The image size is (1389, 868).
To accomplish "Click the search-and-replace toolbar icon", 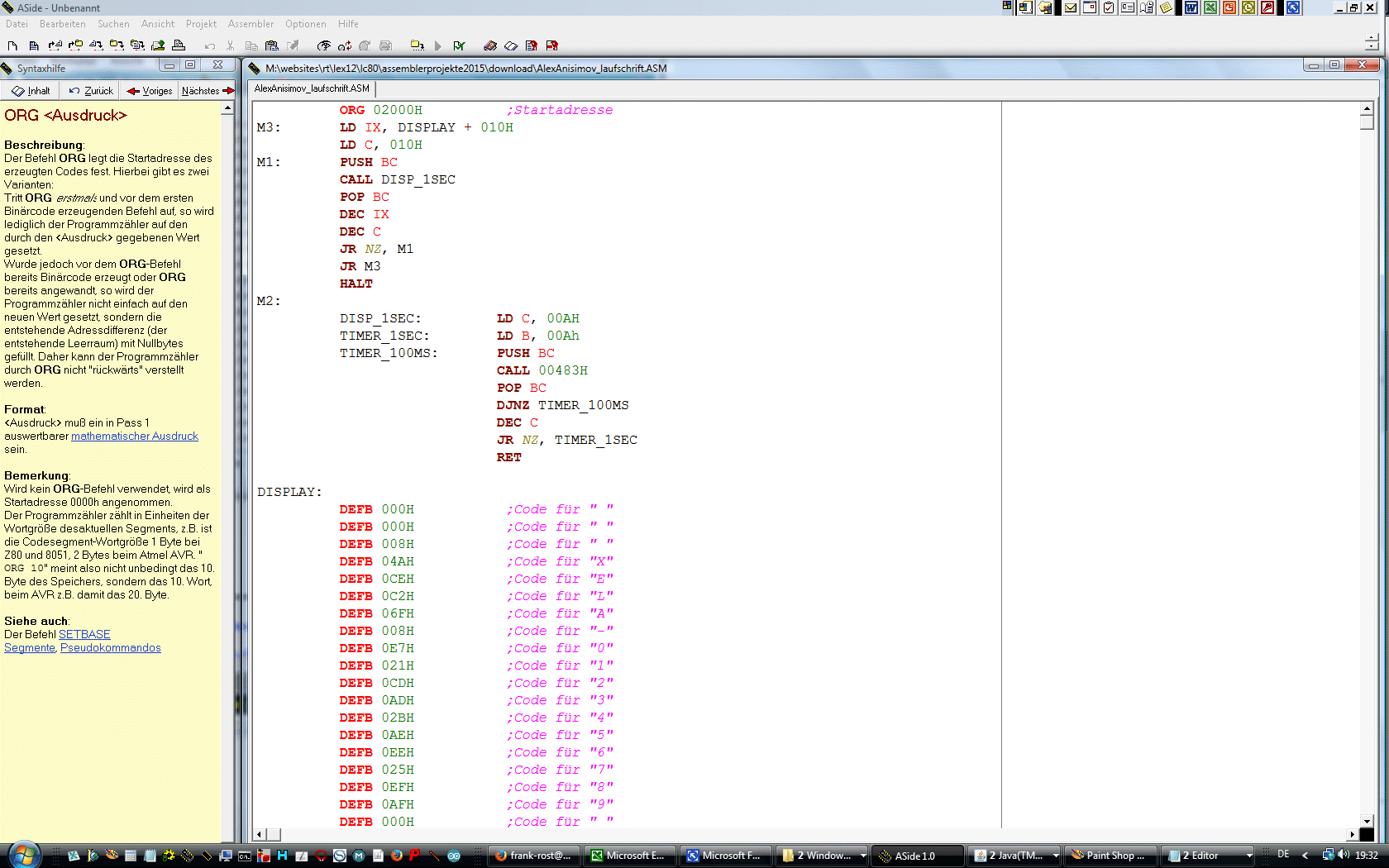I will click(x=345, y=45).
